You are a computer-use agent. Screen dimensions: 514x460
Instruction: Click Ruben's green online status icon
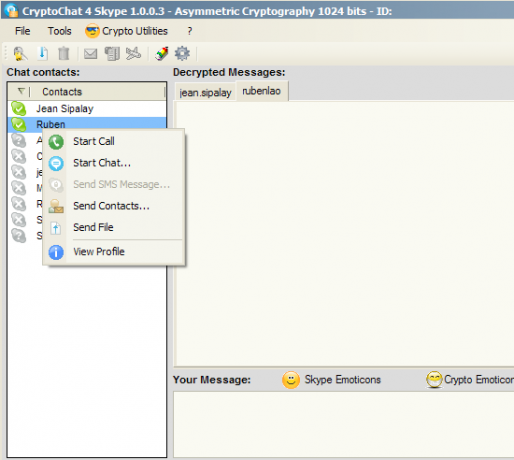click(x=19, y=125)
